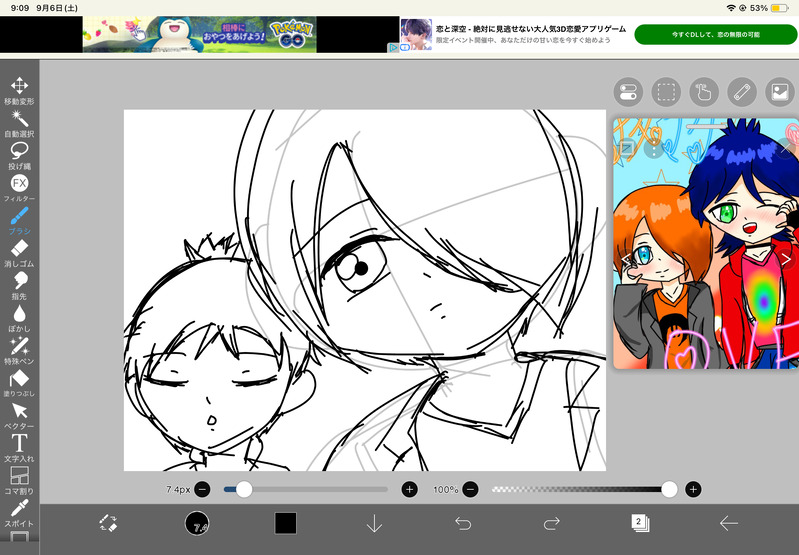This screenshot has width=799, height=555.
Task: Switch between brush and eraser
Action: coord(108,523)
